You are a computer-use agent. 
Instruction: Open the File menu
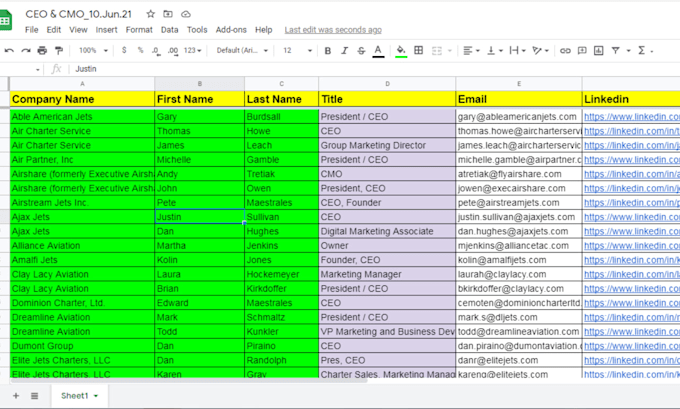click(31, 29)
